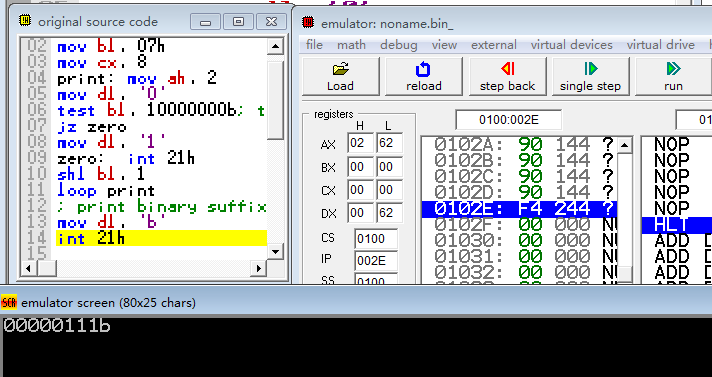Click the reload button
This screenshot has width=712, height=377.
[x=423, y=76]
